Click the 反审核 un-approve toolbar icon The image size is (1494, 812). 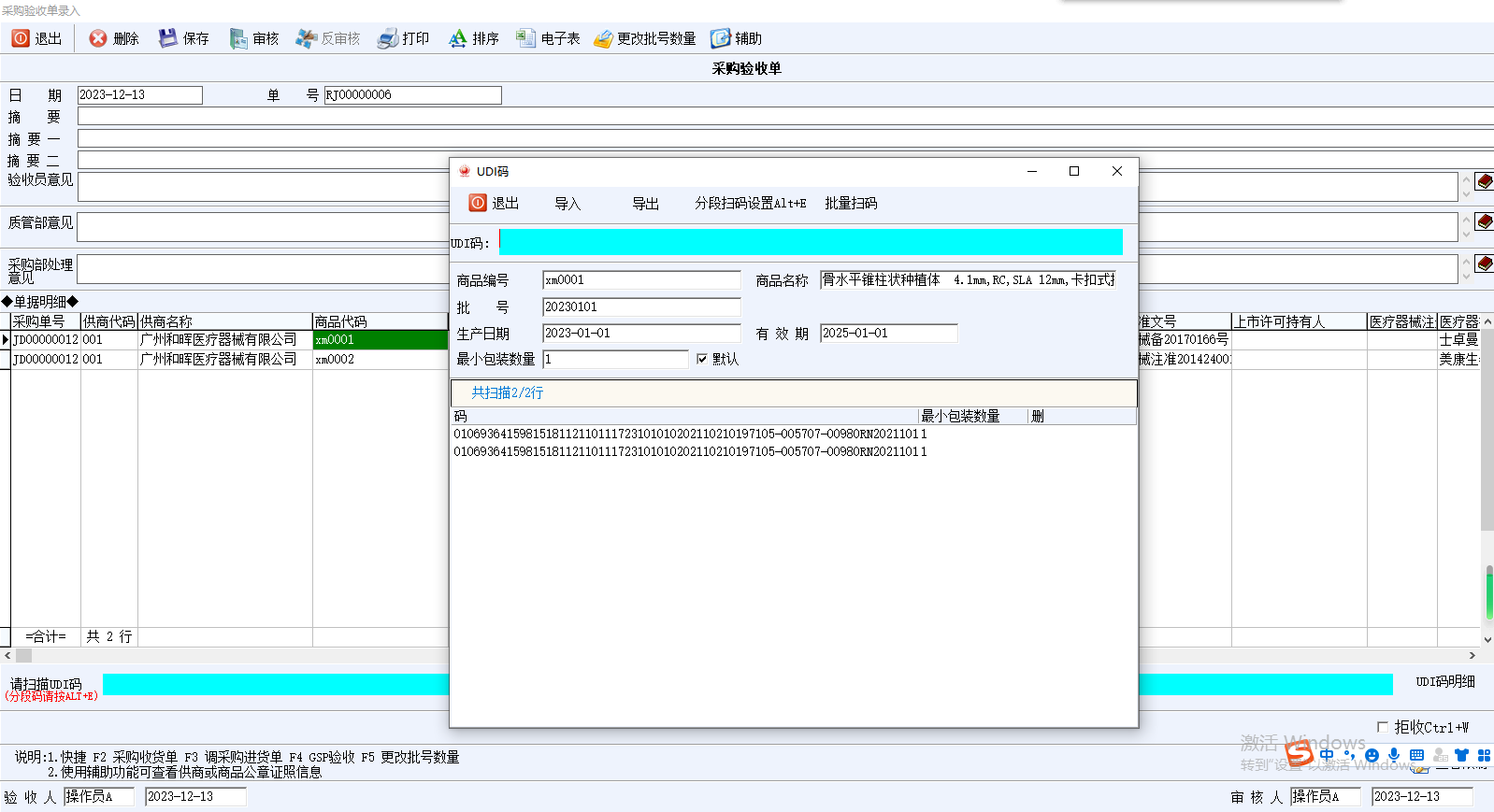coord(306,38)
